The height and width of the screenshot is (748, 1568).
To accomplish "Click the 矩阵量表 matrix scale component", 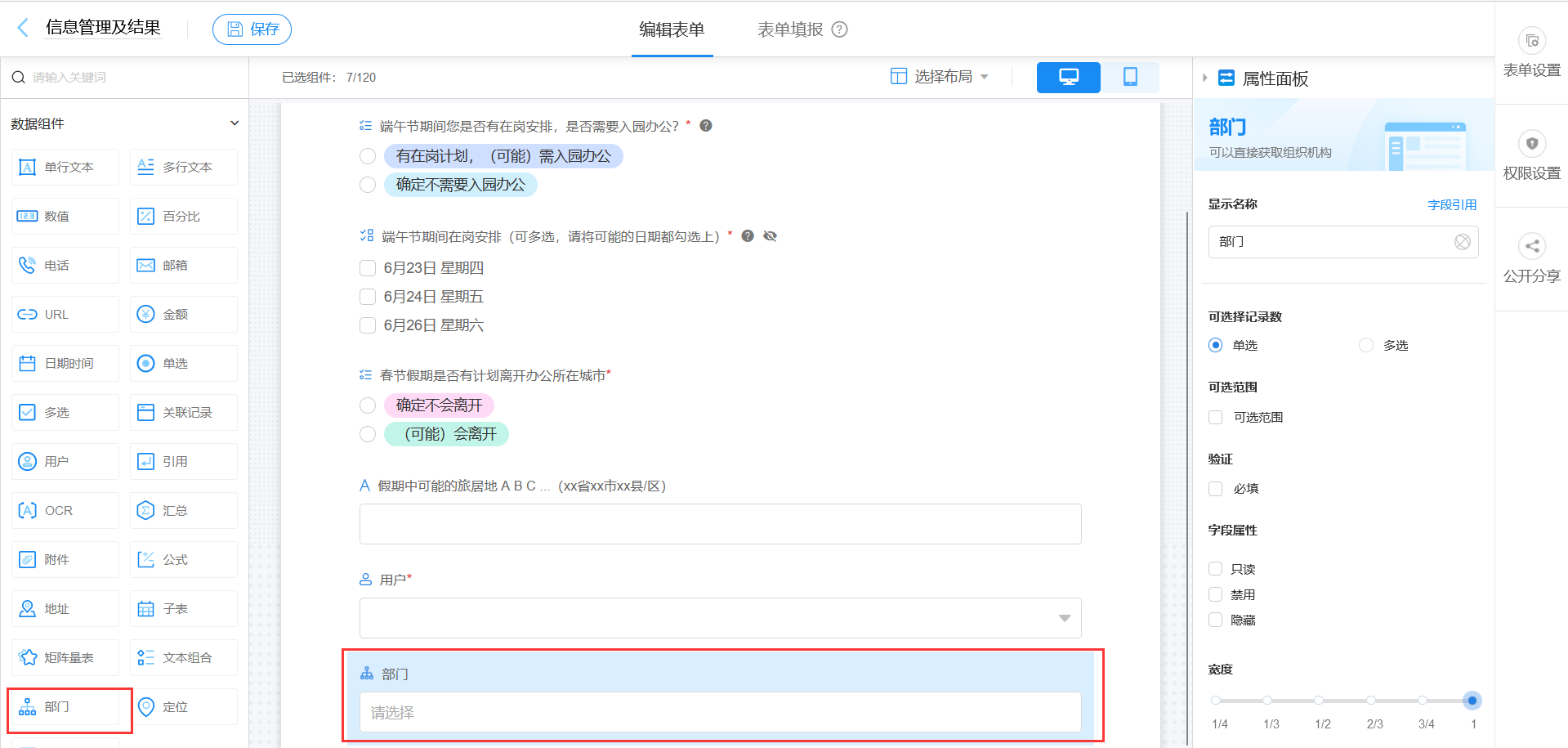I will [x=65, y=657].
